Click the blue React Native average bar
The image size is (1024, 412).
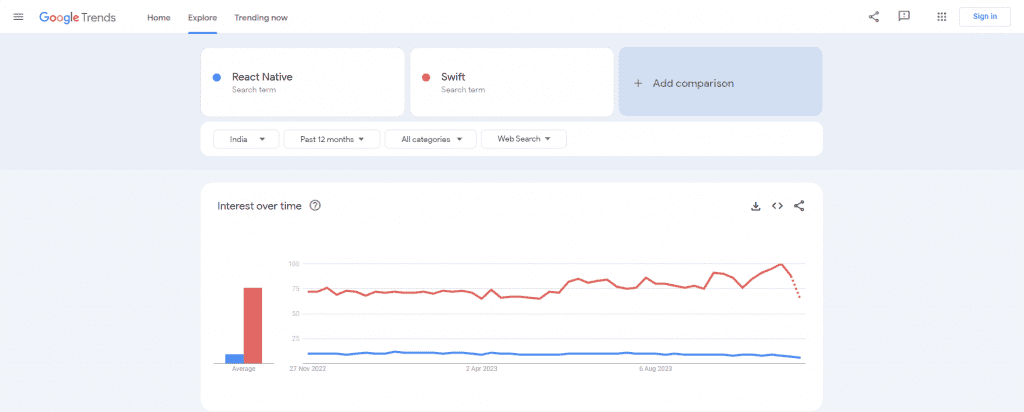point(234,359)
